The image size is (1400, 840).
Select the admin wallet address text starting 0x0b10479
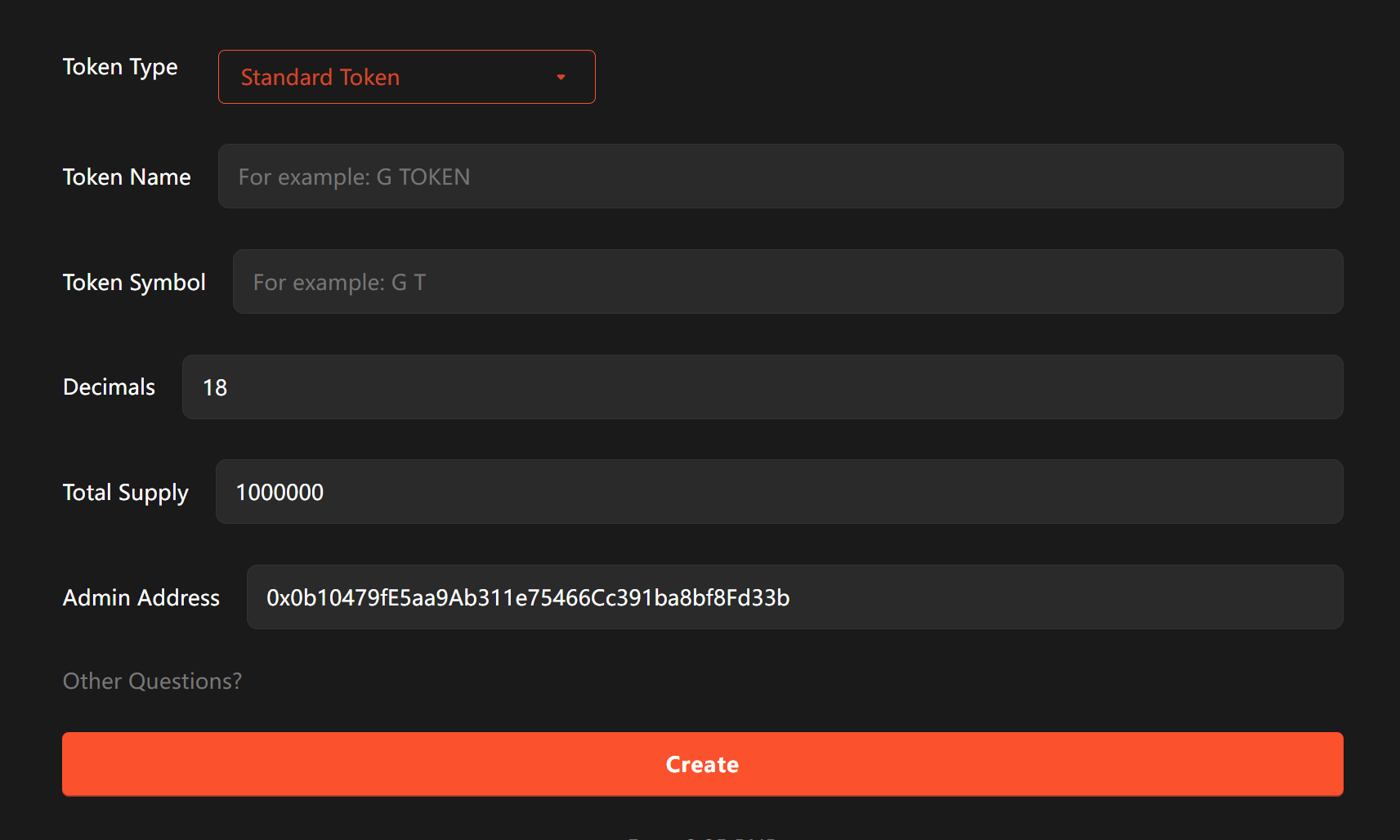pyautogui.click(x=527, y=597)
